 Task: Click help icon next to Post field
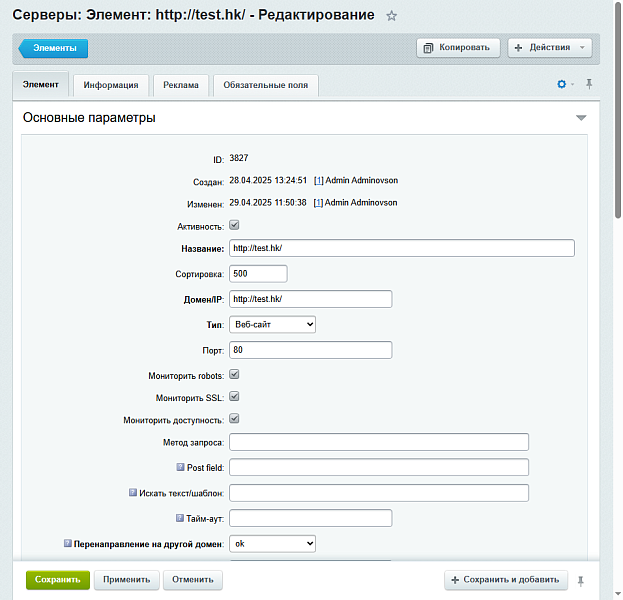[180, 467]
